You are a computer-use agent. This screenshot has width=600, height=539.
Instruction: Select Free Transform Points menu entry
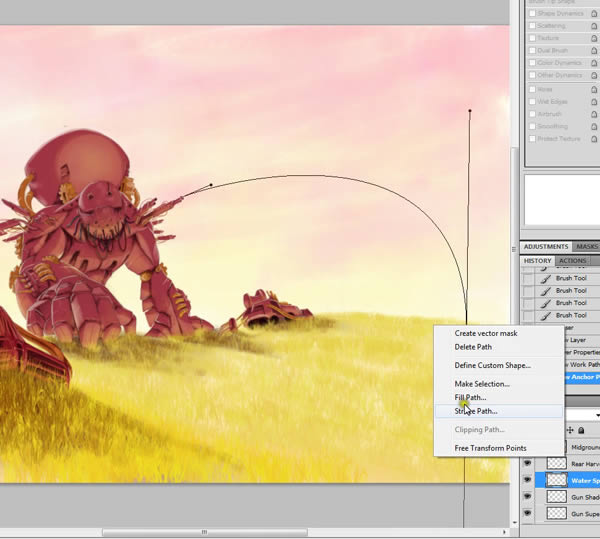pyautogui.click(x=490, y=448)
